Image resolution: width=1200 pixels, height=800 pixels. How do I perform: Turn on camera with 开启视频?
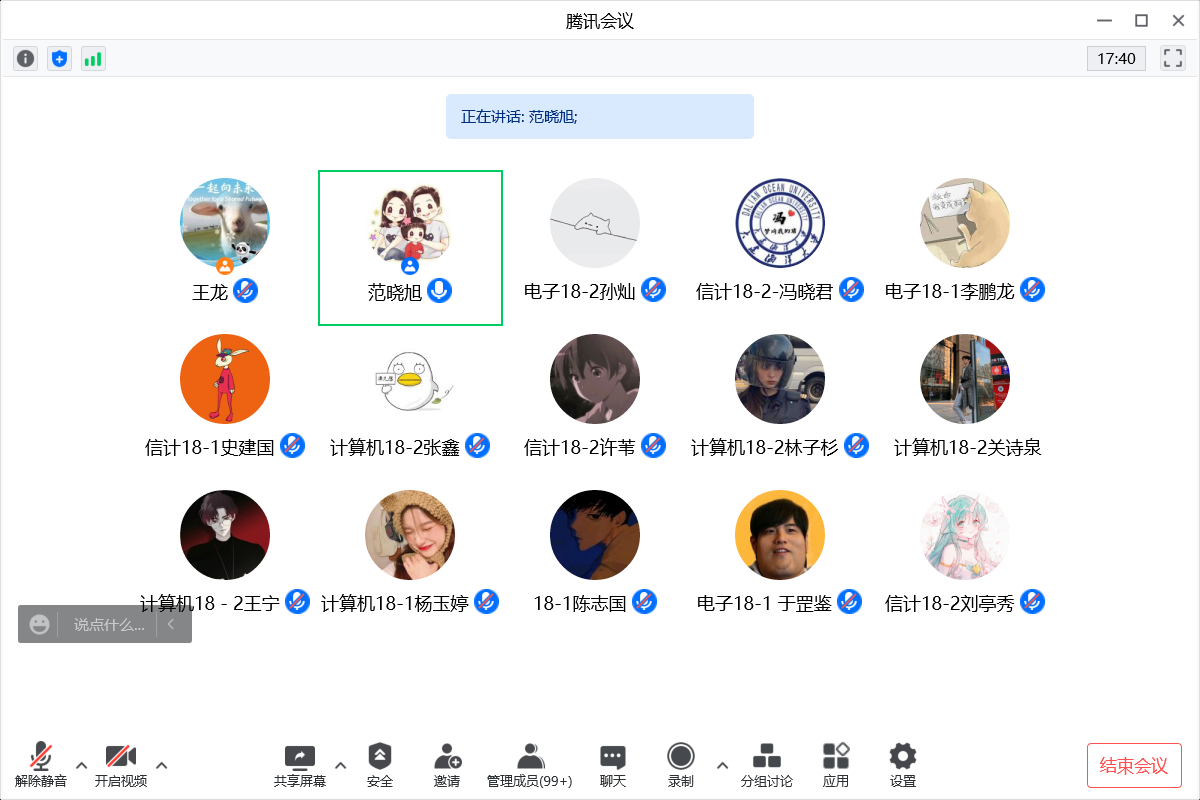(x=121, y=765)
